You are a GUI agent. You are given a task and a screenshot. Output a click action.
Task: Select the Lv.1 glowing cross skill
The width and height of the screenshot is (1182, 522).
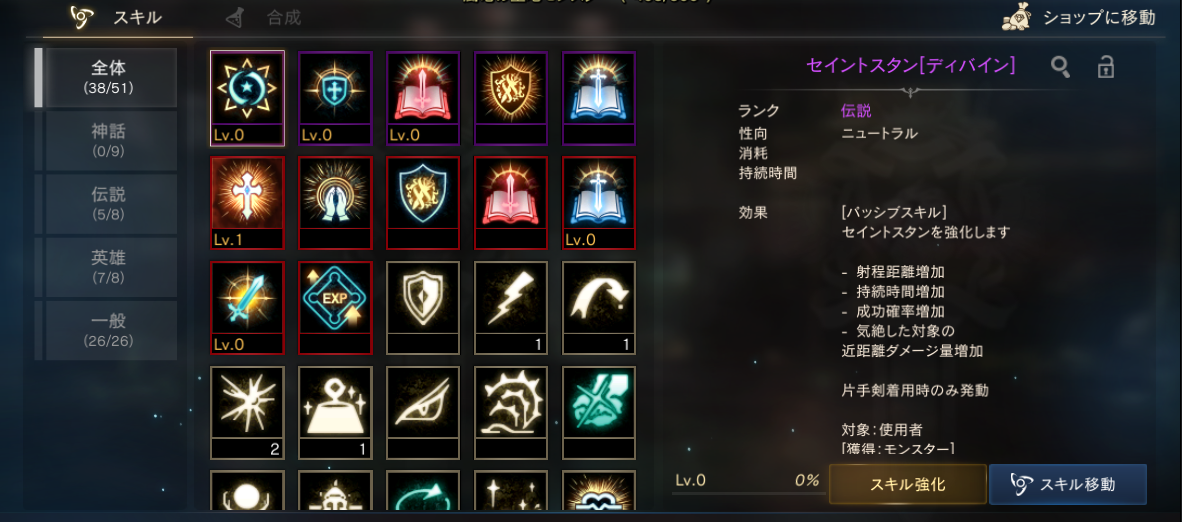(247, 203)
